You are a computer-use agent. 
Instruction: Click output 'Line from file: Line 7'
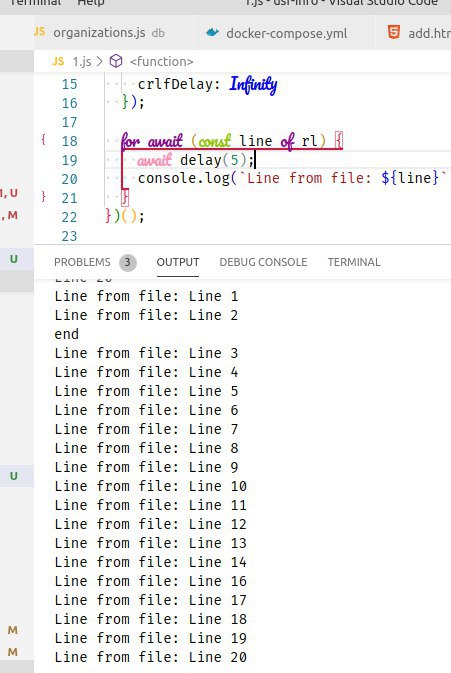point(146,429)
